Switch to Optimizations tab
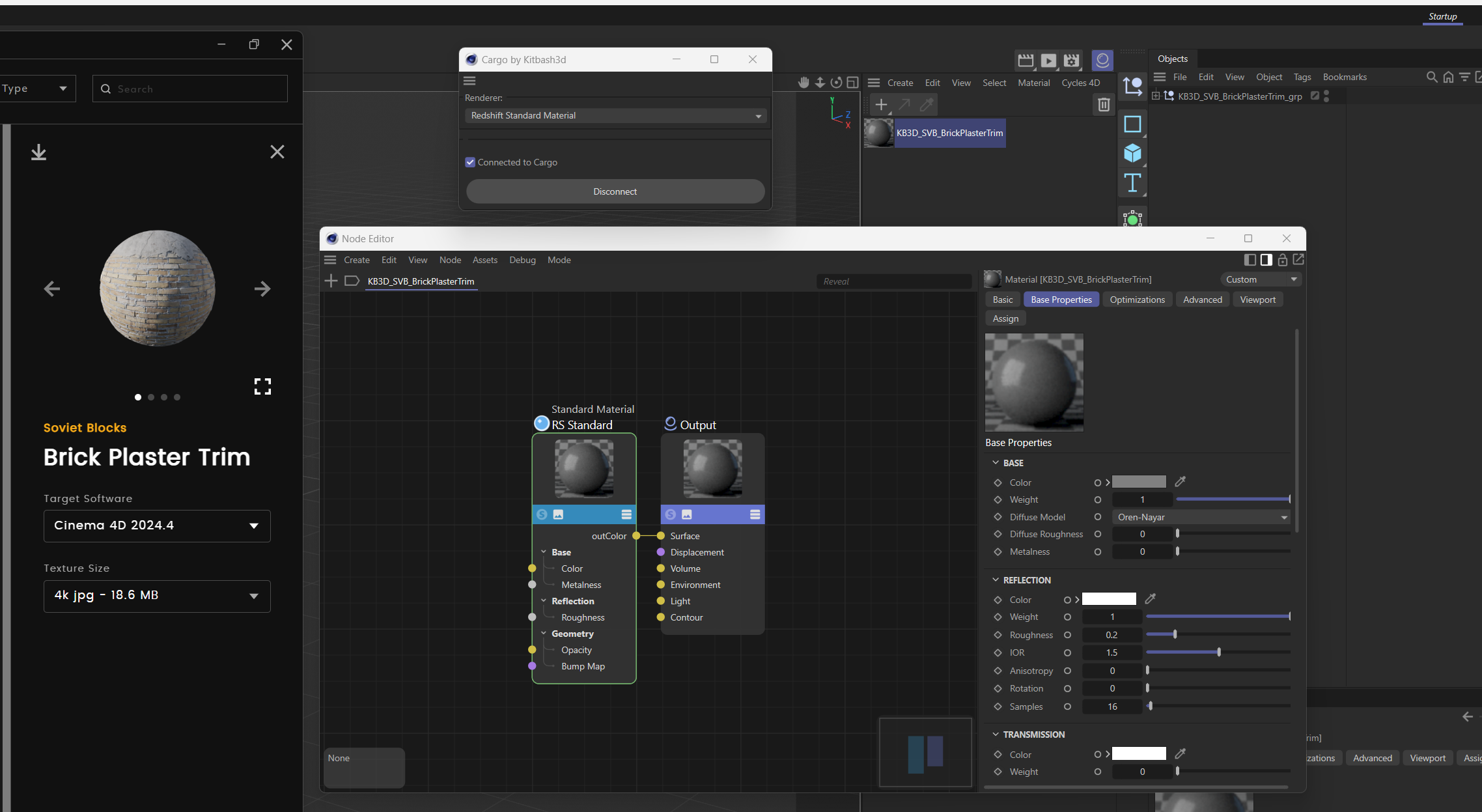The image size is (1482, 812). 1137,300
